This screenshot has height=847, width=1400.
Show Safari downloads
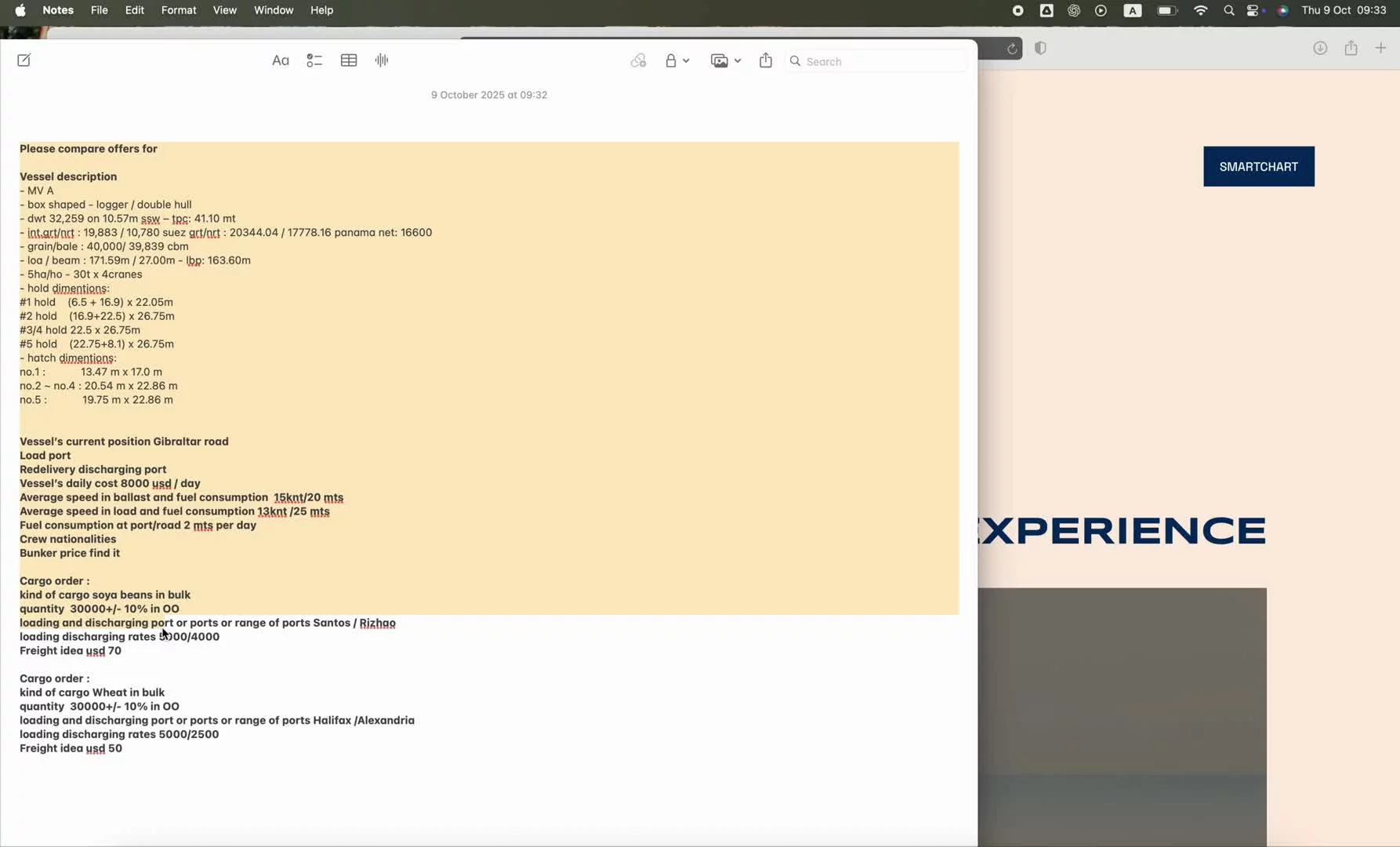(x=1320, y=49)
